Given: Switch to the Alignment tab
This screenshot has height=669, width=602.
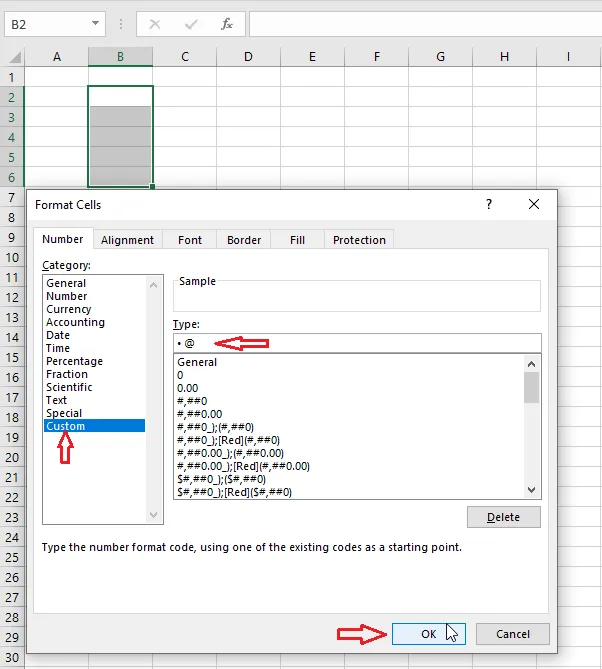Looking at the screenshot, I should [x=127, y=240].
